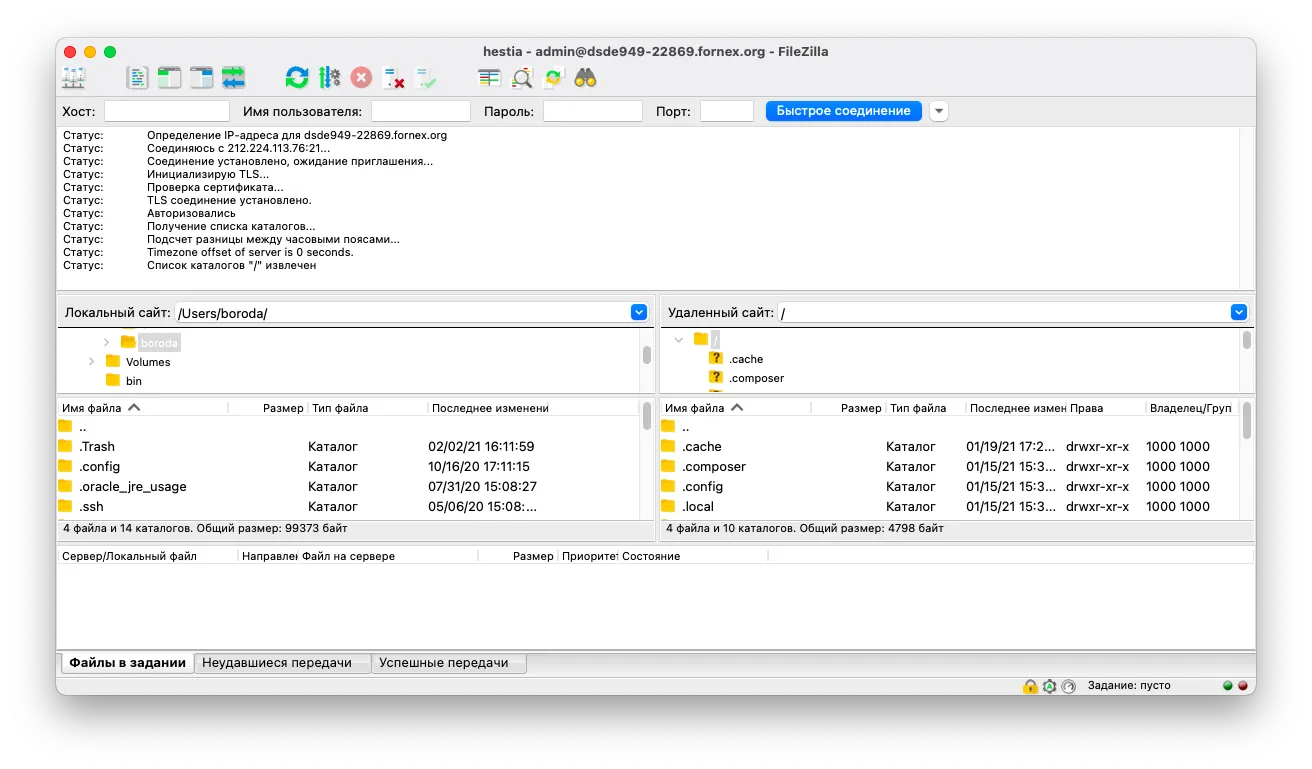Screen dimensions: 1312x769
Task: Click the remote tree scrollbar
Action: pos(1247,340)
